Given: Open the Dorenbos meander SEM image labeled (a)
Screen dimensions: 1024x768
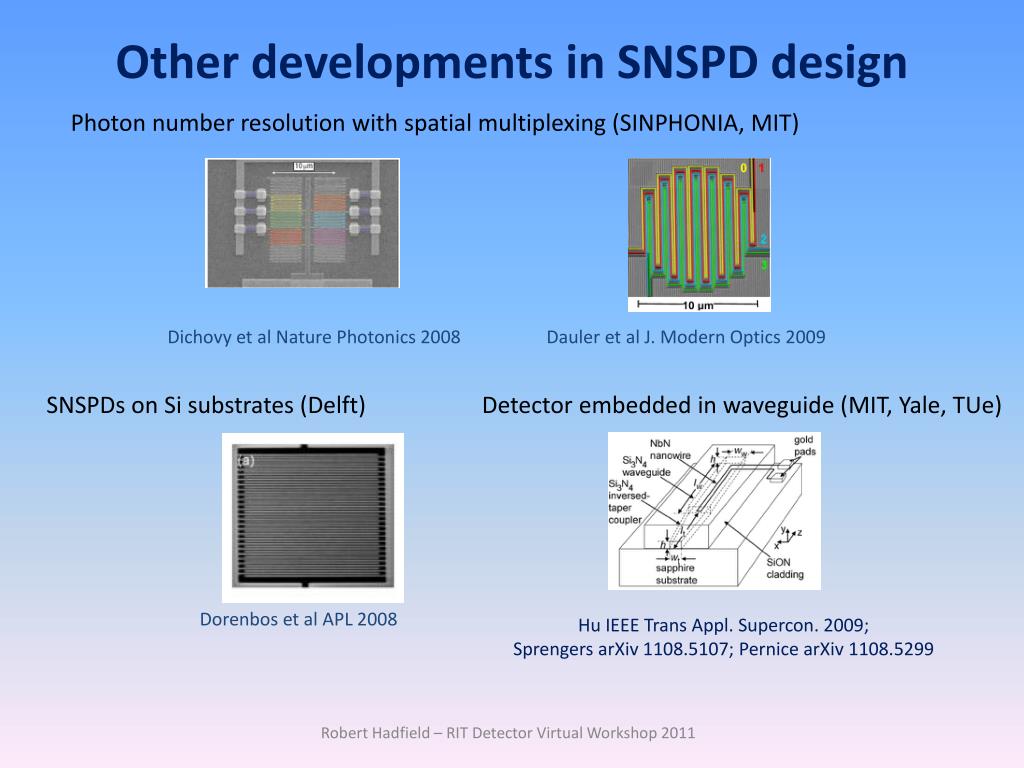Looking at the screenshot, I should [313, 517].
